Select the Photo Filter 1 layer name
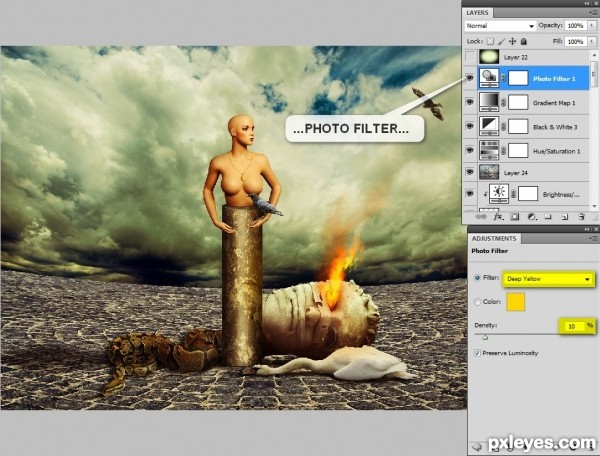 554,79
